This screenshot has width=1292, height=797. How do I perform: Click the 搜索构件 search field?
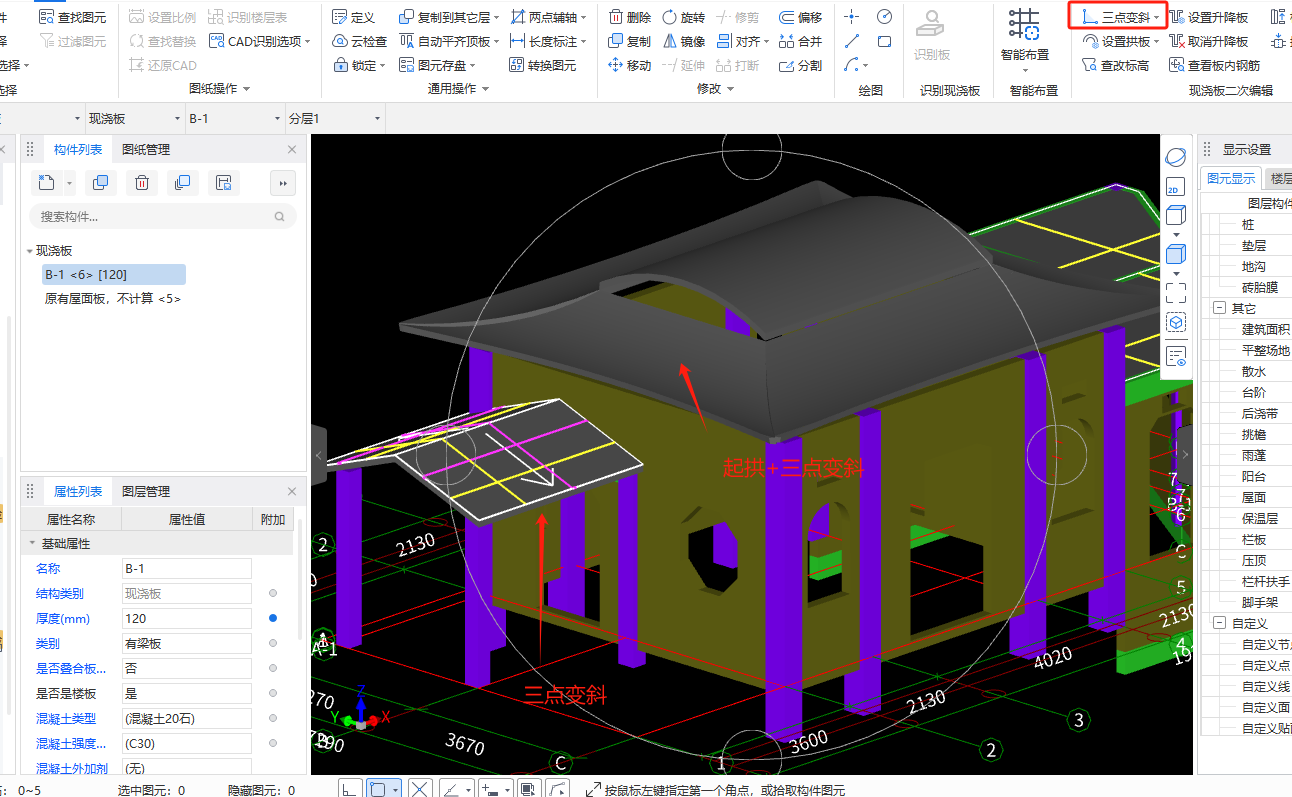click(x=162, y=216)
